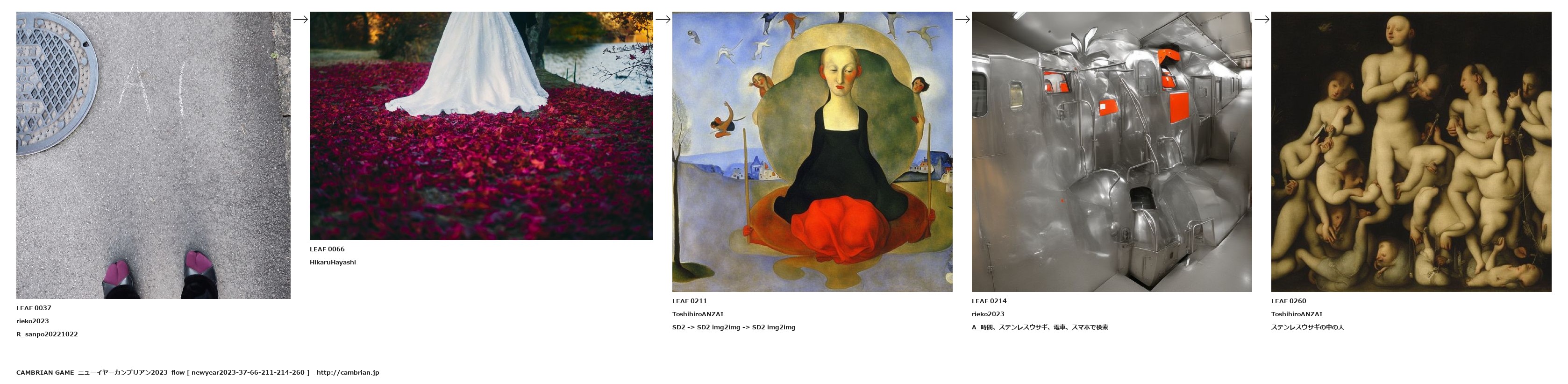1568x384 pixels.
Task: Click the LEAF 0260 label
Action: 1289,301
